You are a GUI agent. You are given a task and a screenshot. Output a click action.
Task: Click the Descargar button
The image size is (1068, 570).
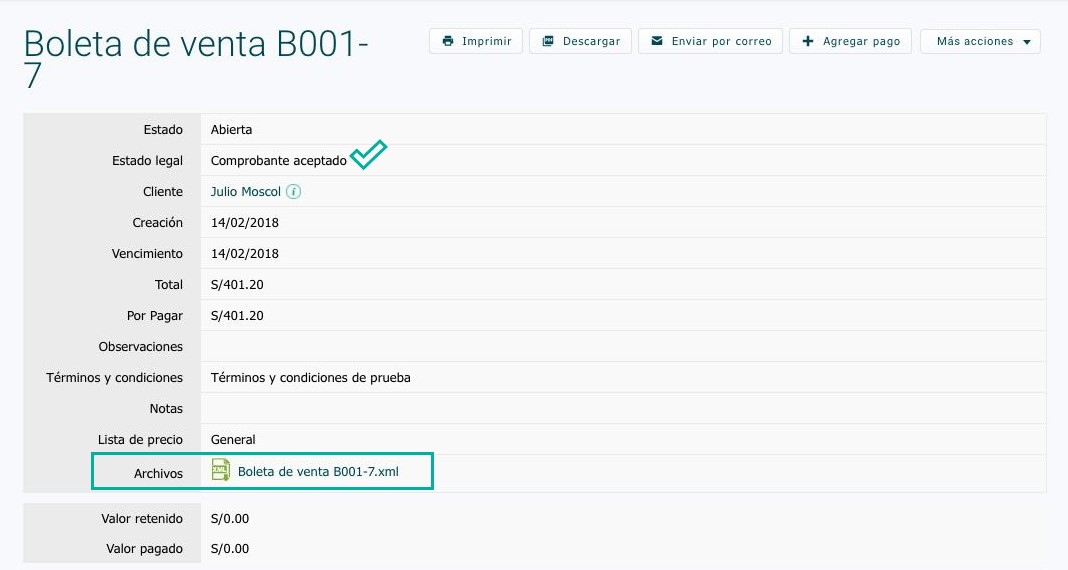[580, 41]
